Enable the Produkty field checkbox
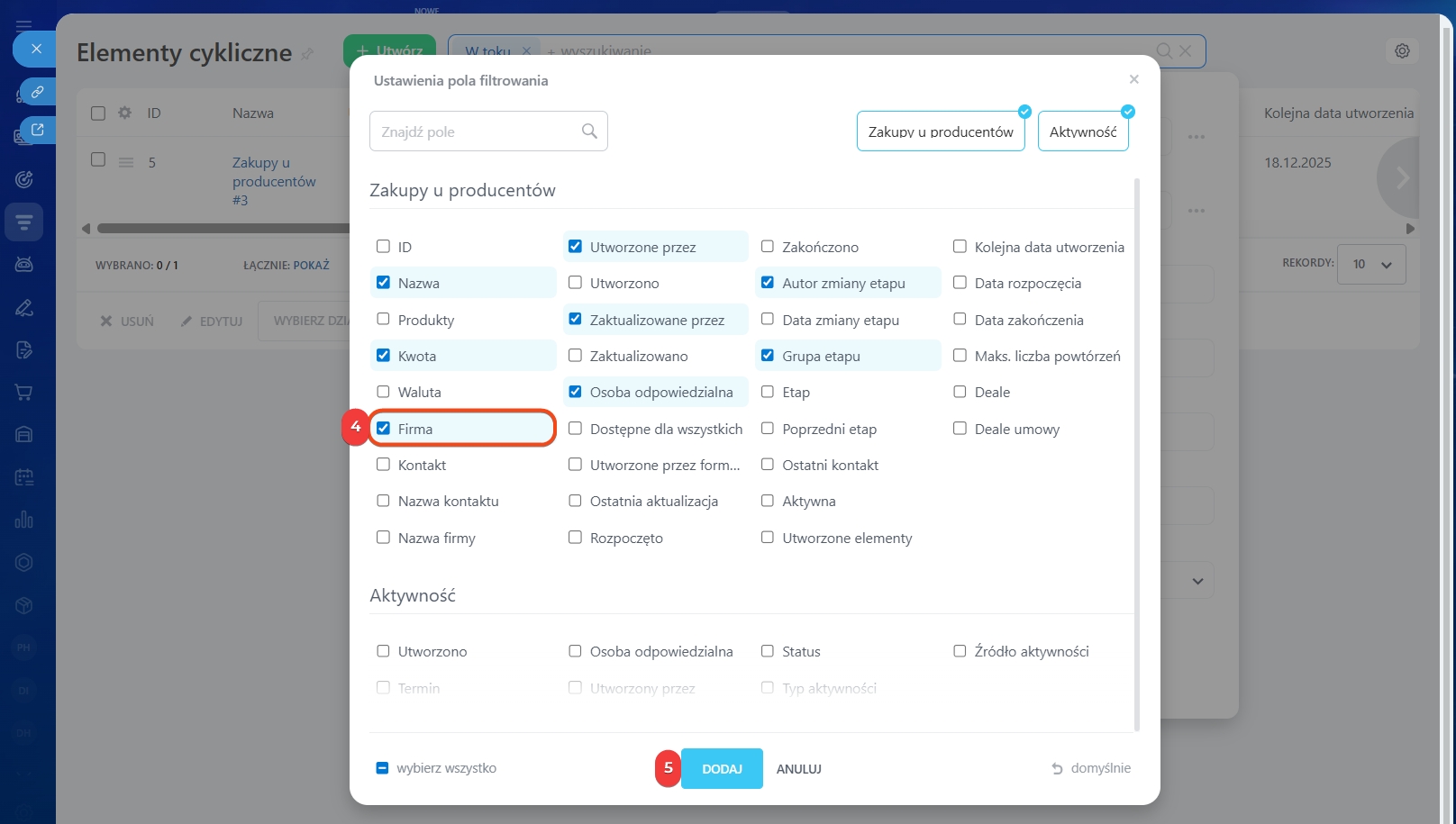The width and height of the screenshot is (1456, 824). tap(383, 319)
